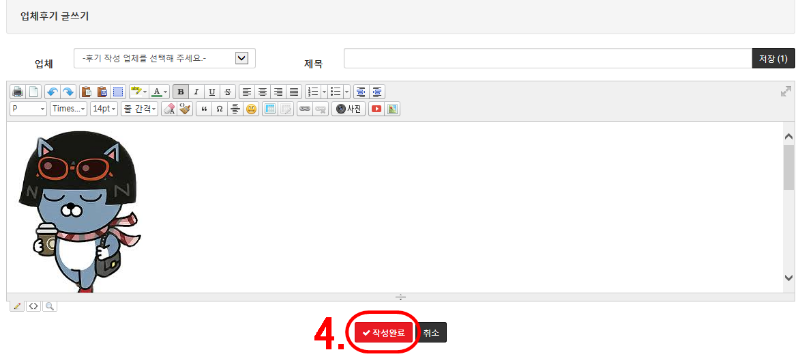800x363 pixels.
Task: Click the paste clipboard icon
Action: [86, 92]
